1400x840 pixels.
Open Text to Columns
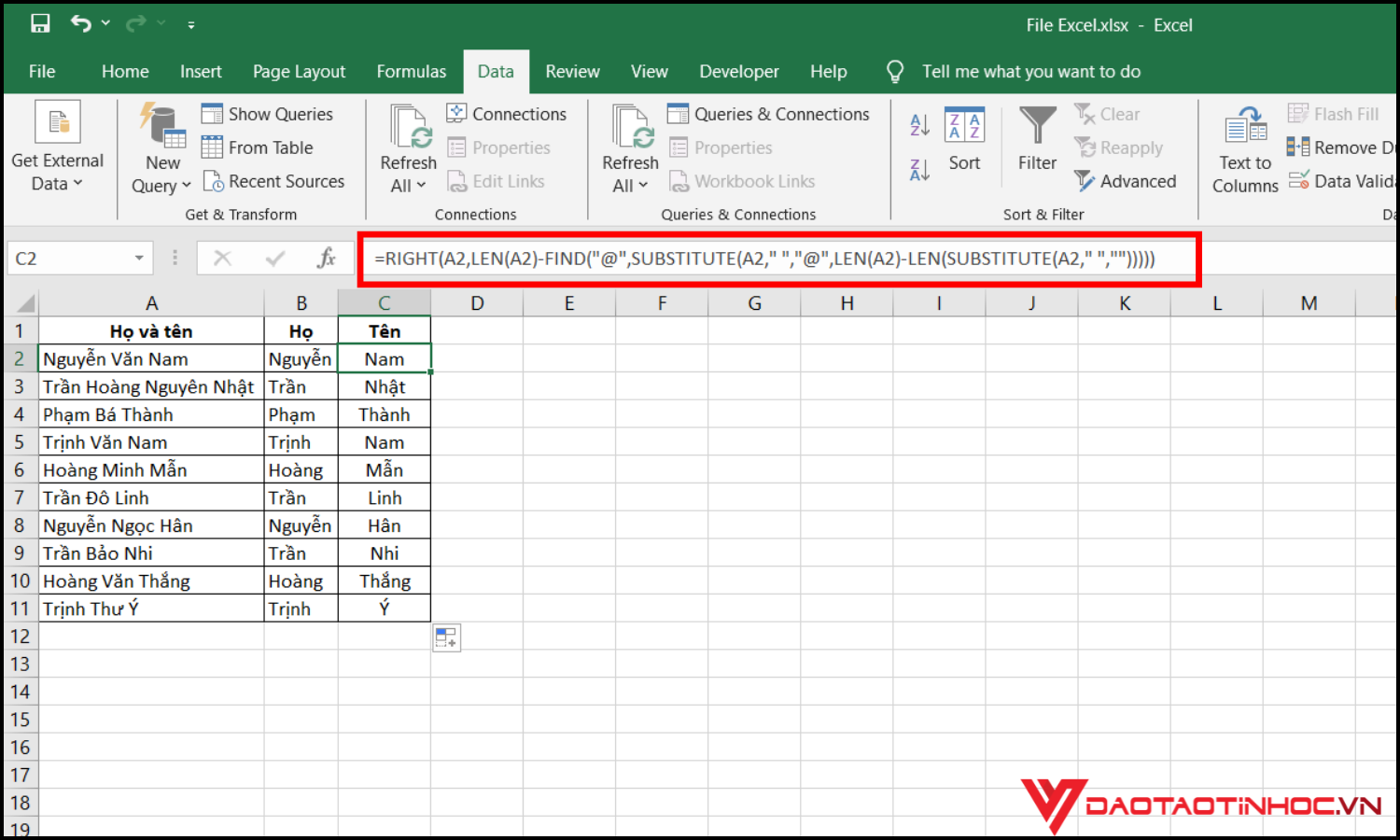[1243, 147]
